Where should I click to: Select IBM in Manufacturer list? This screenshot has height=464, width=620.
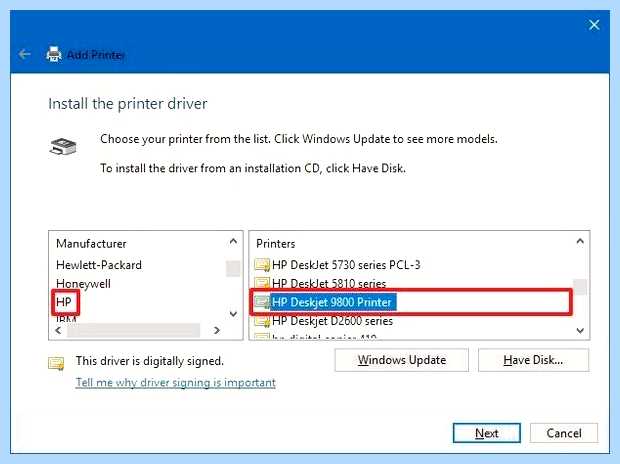click(x=66, y=319)
